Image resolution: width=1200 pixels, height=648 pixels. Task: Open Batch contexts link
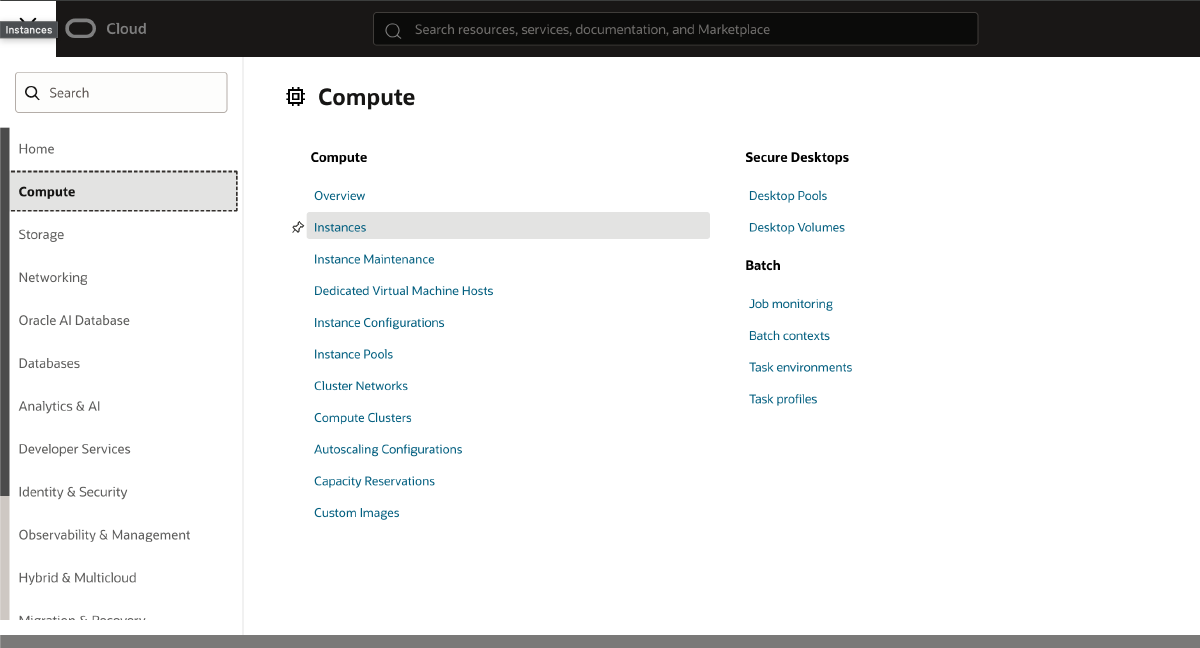pyautogui.click(x=789, y=336)
